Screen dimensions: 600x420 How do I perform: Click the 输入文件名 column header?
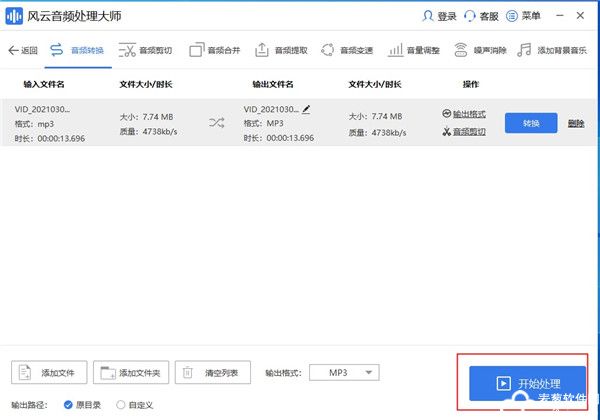(x=44, y=84)
